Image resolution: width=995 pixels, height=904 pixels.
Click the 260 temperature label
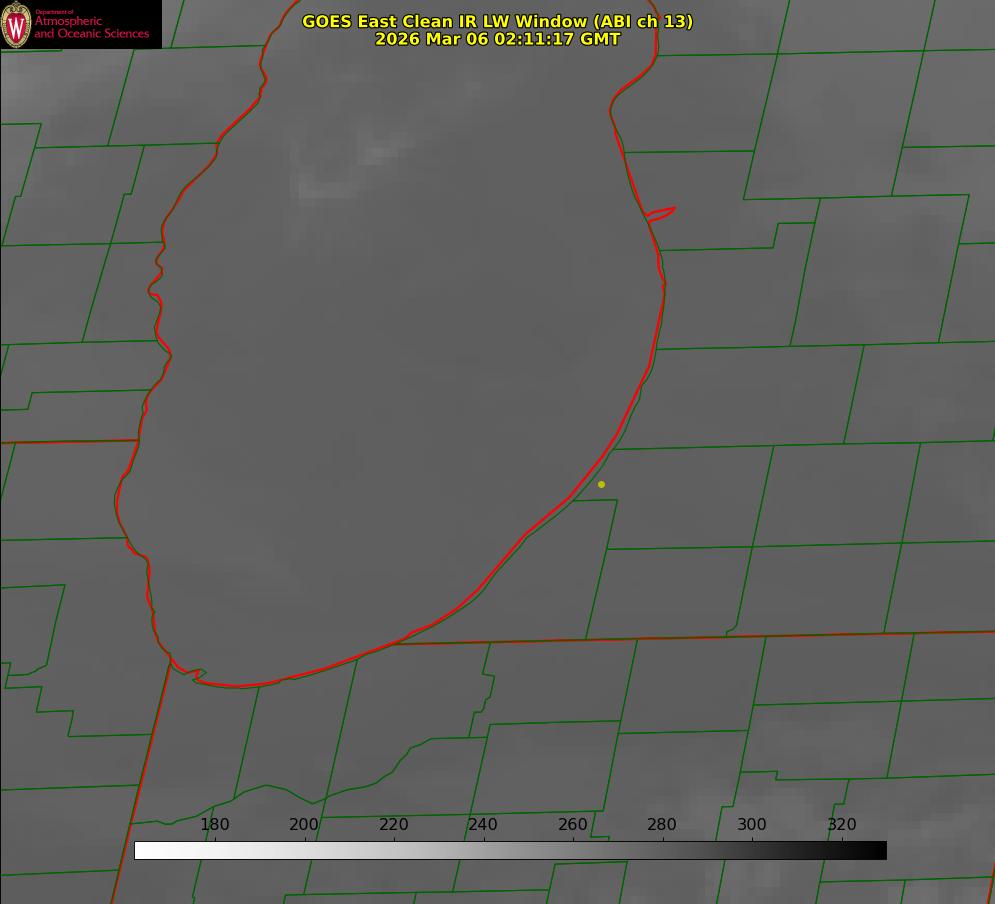pos(573,825)
